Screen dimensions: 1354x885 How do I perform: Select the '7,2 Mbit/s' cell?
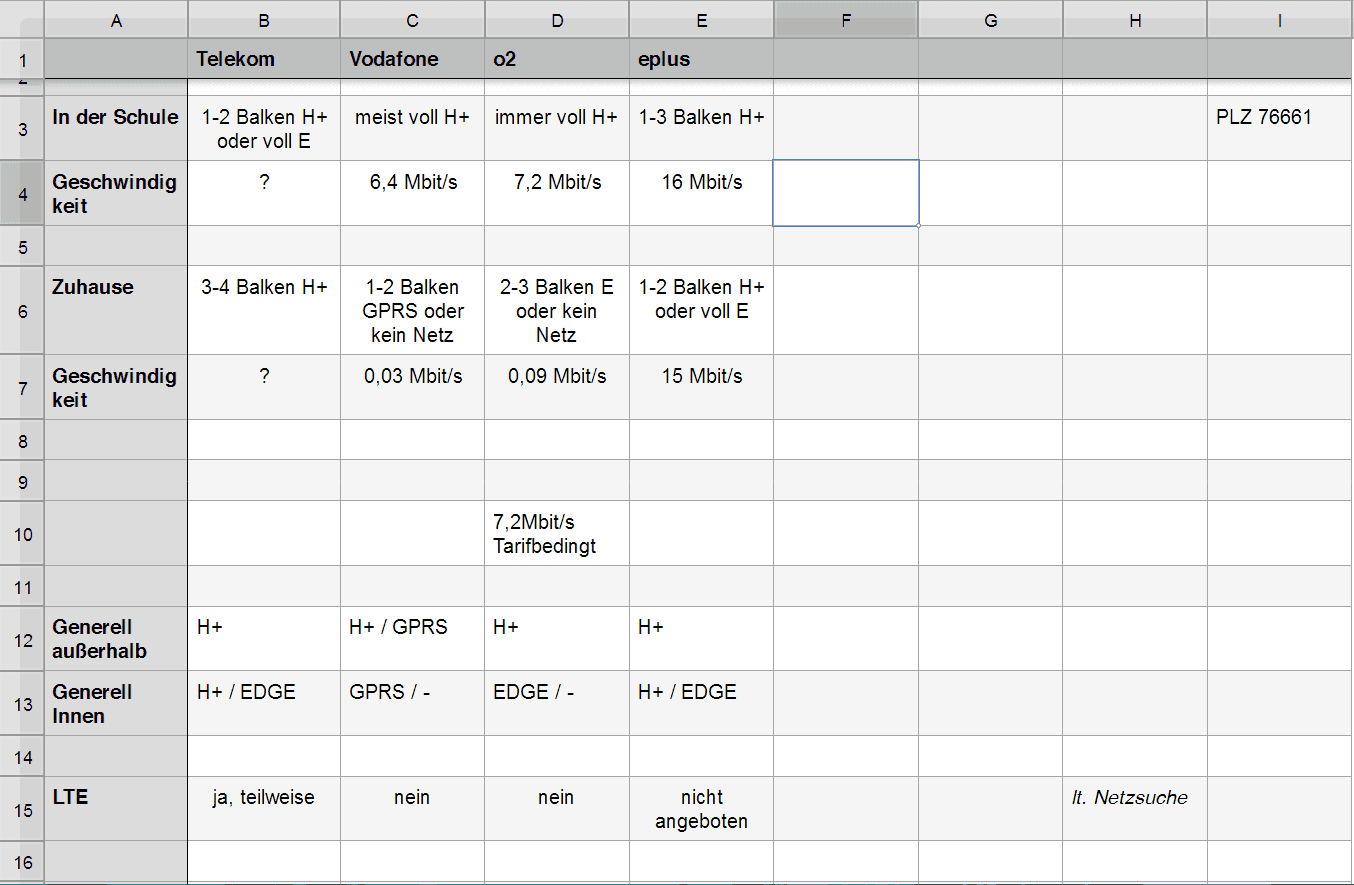point(557,193)
